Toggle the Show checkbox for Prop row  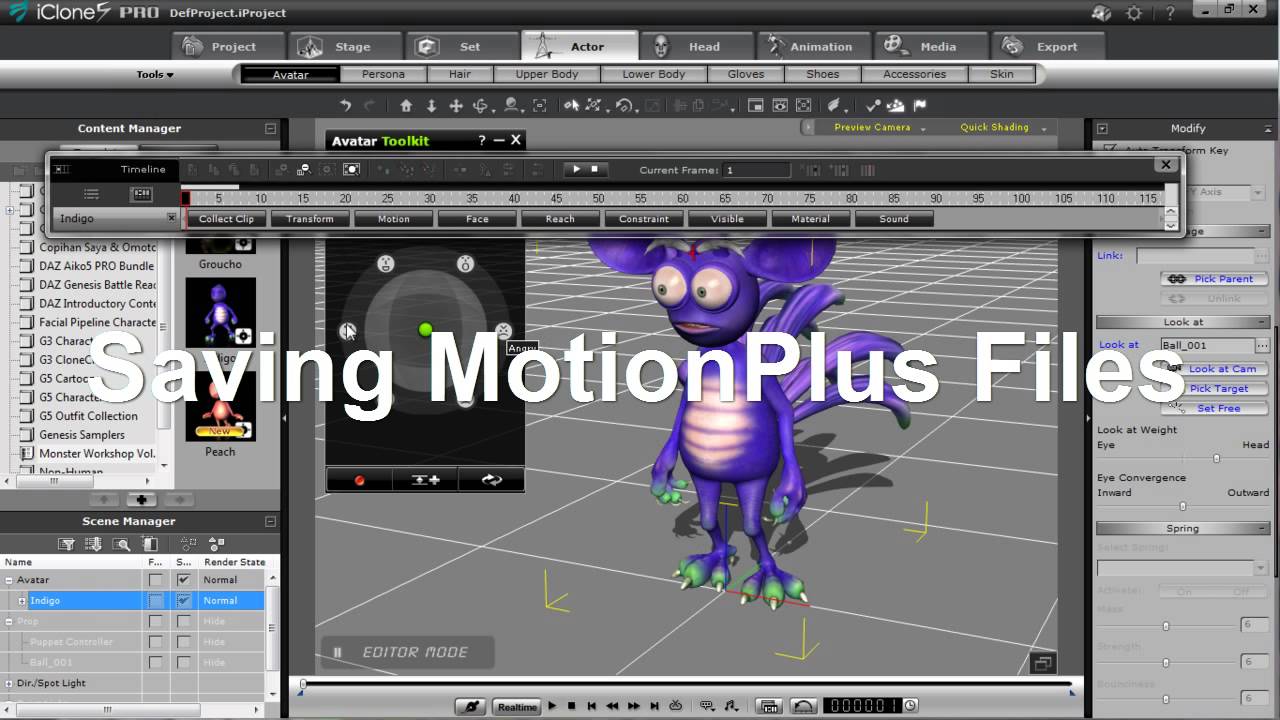pos(183,621)
